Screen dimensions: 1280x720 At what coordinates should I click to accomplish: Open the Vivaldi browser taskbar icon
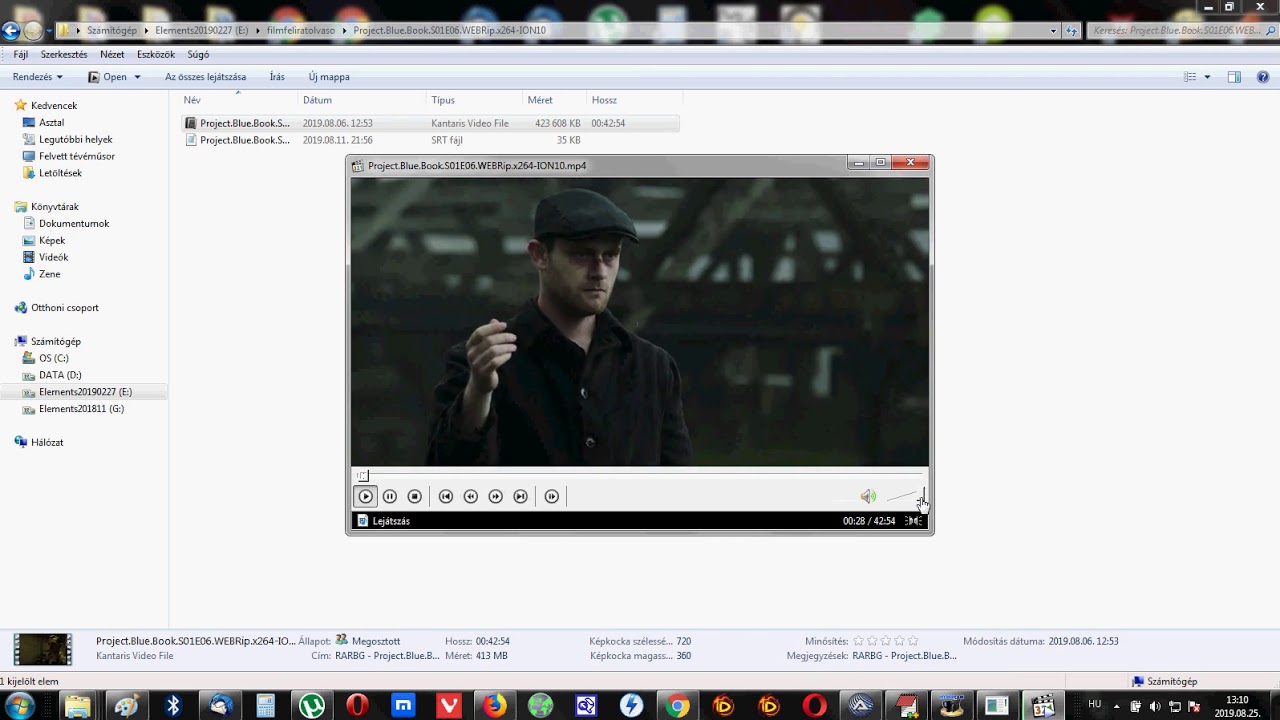tap(449, 706)
